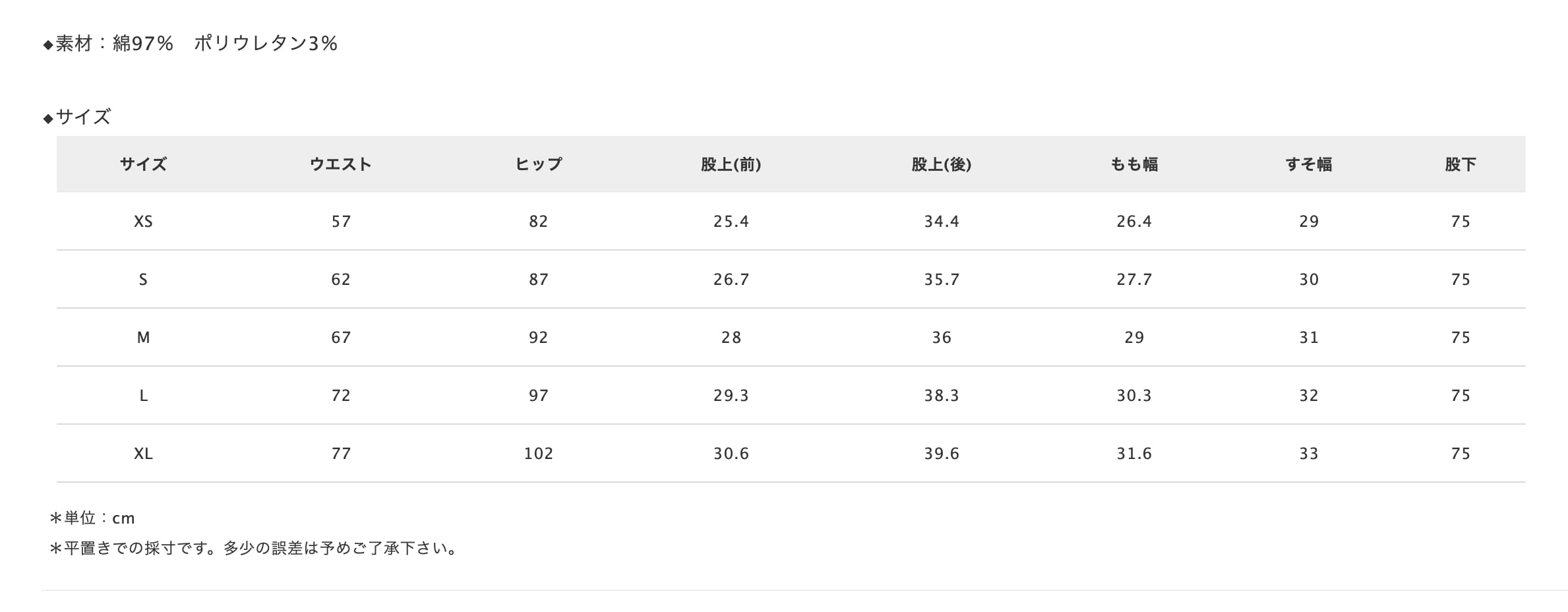This screenshot has width=1568, height=612.
Task: Click the サイズ column header
Action: pos(143,164)
